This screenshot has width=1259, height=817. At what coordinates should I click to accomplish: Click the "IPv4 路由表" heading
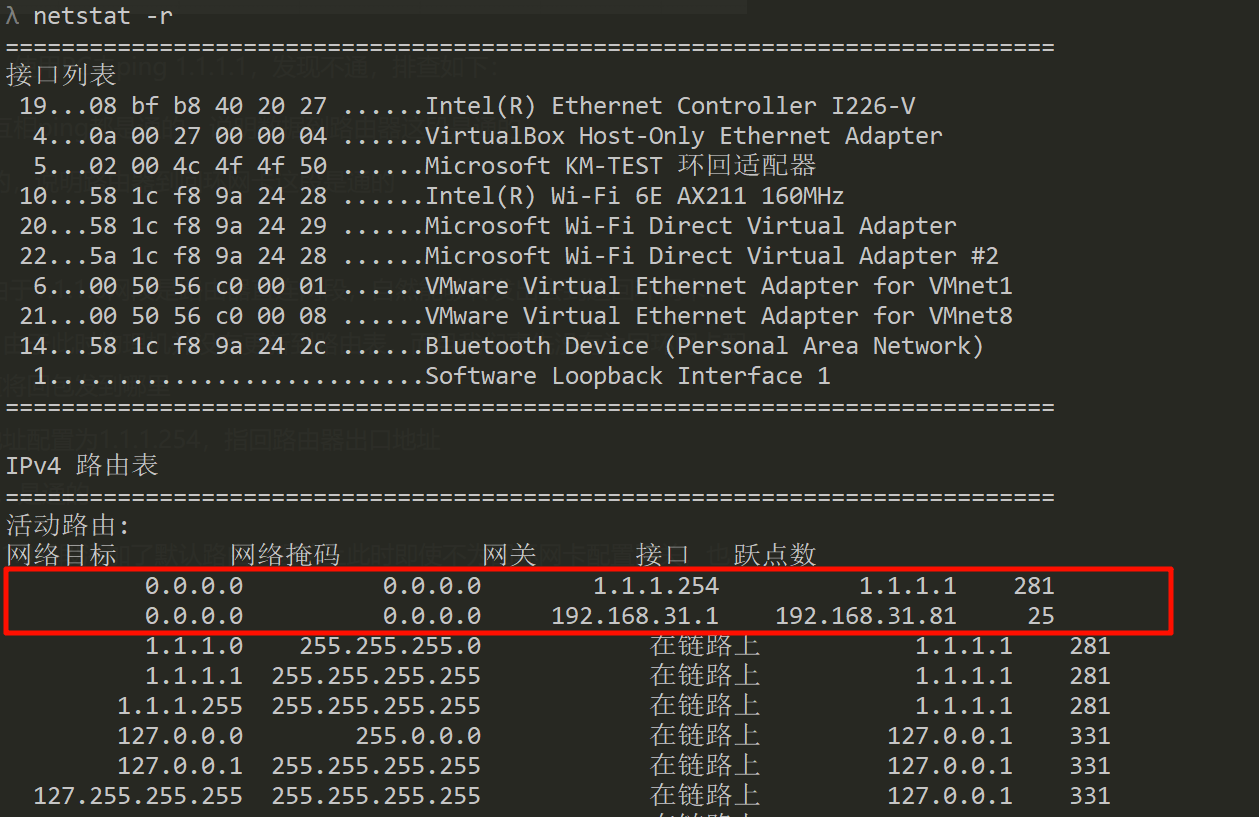(x=82, y=466)
